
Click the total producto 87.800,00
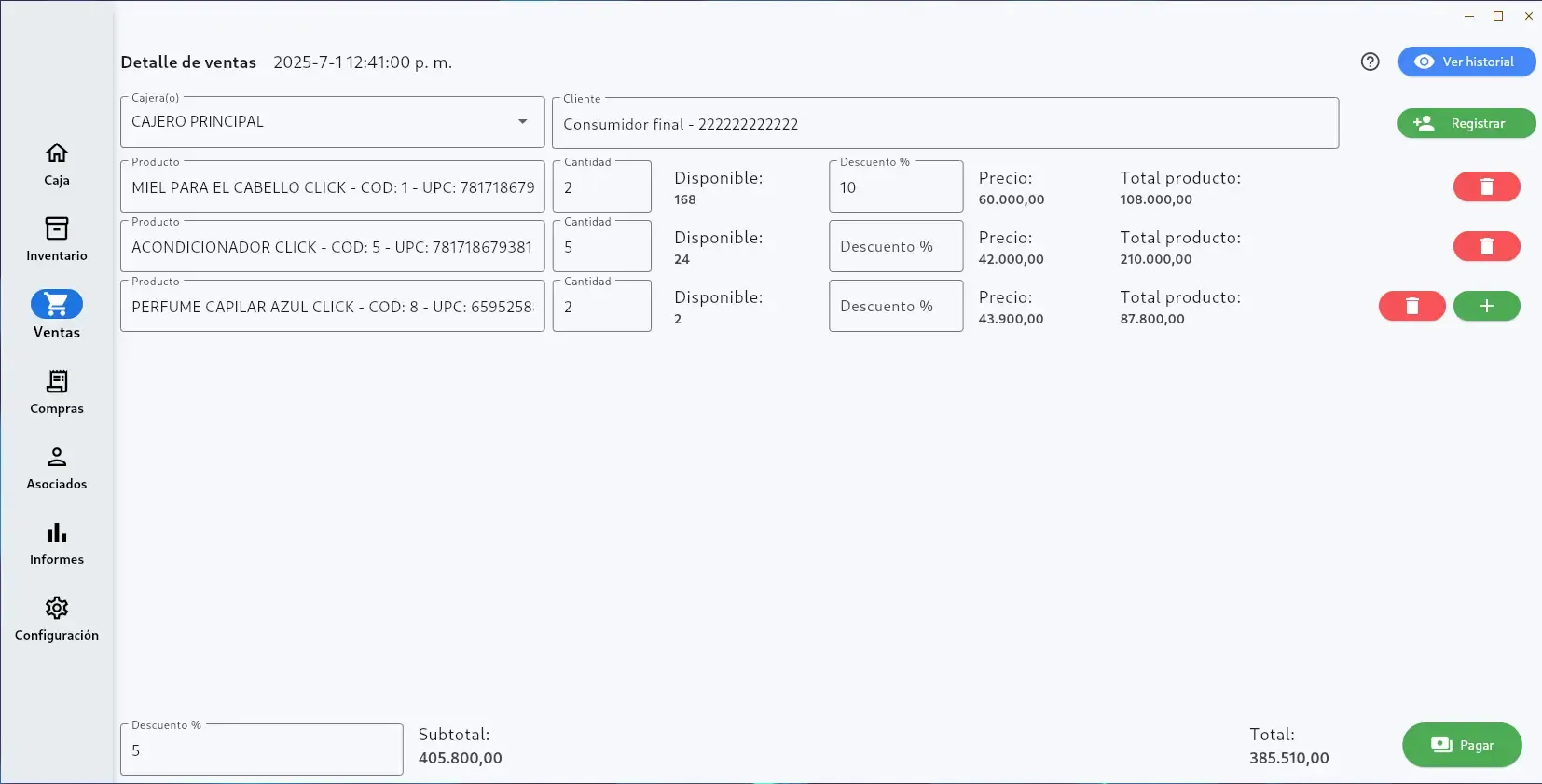click(x=1152, y=319)
